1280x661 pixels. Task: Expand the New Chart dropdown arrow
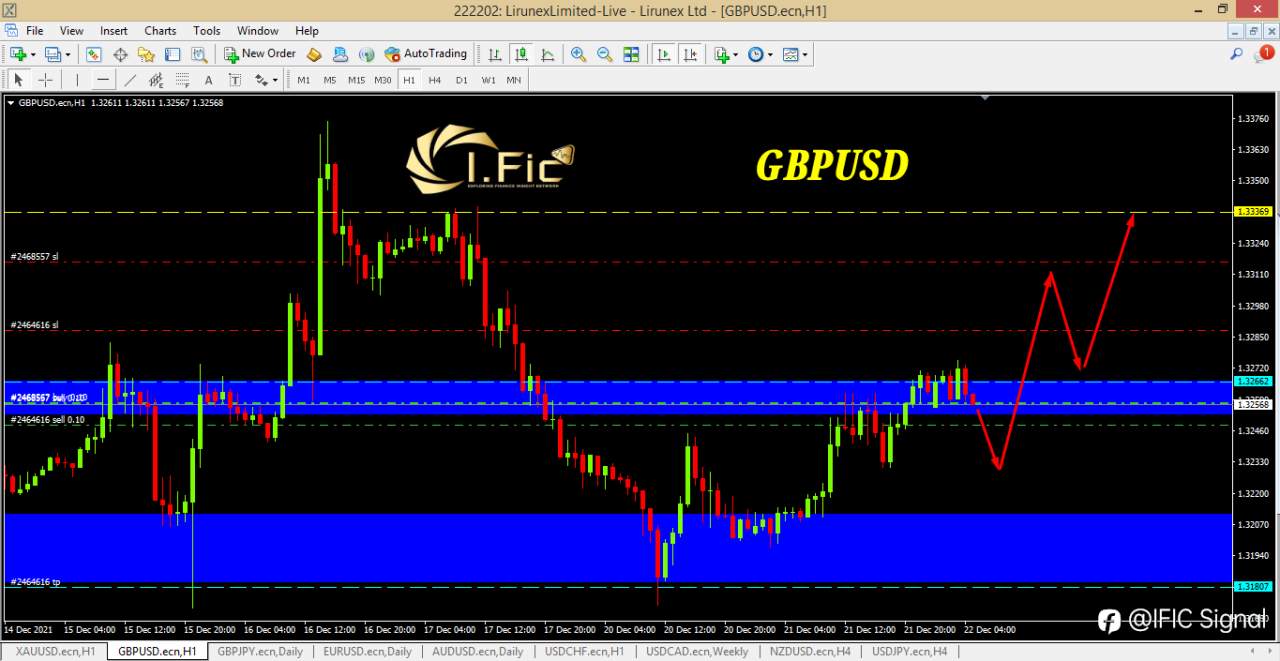point(33,55)
